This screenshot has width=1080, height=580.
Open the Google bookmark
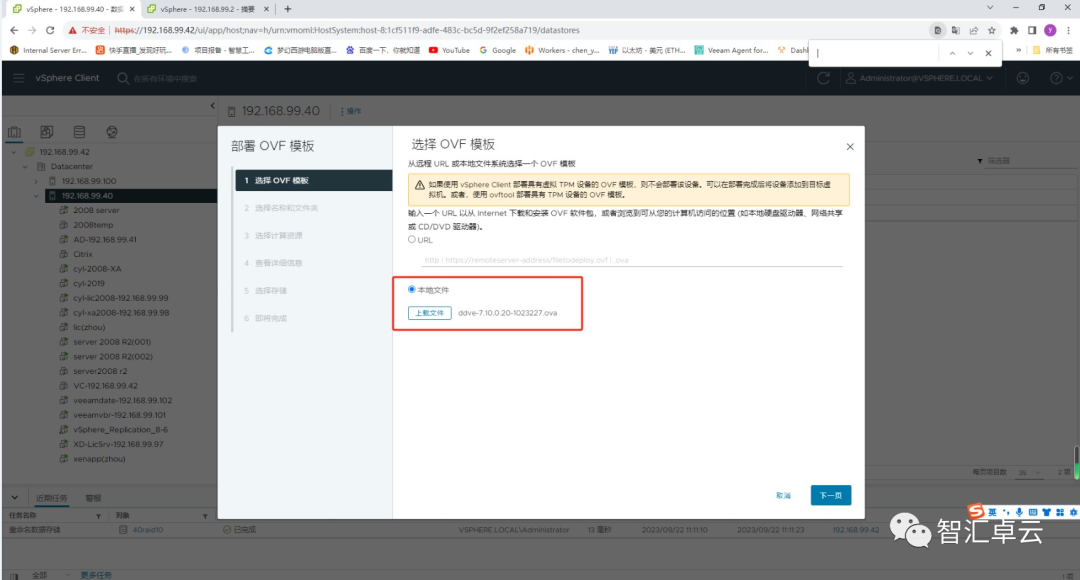[x=497, y=50]
